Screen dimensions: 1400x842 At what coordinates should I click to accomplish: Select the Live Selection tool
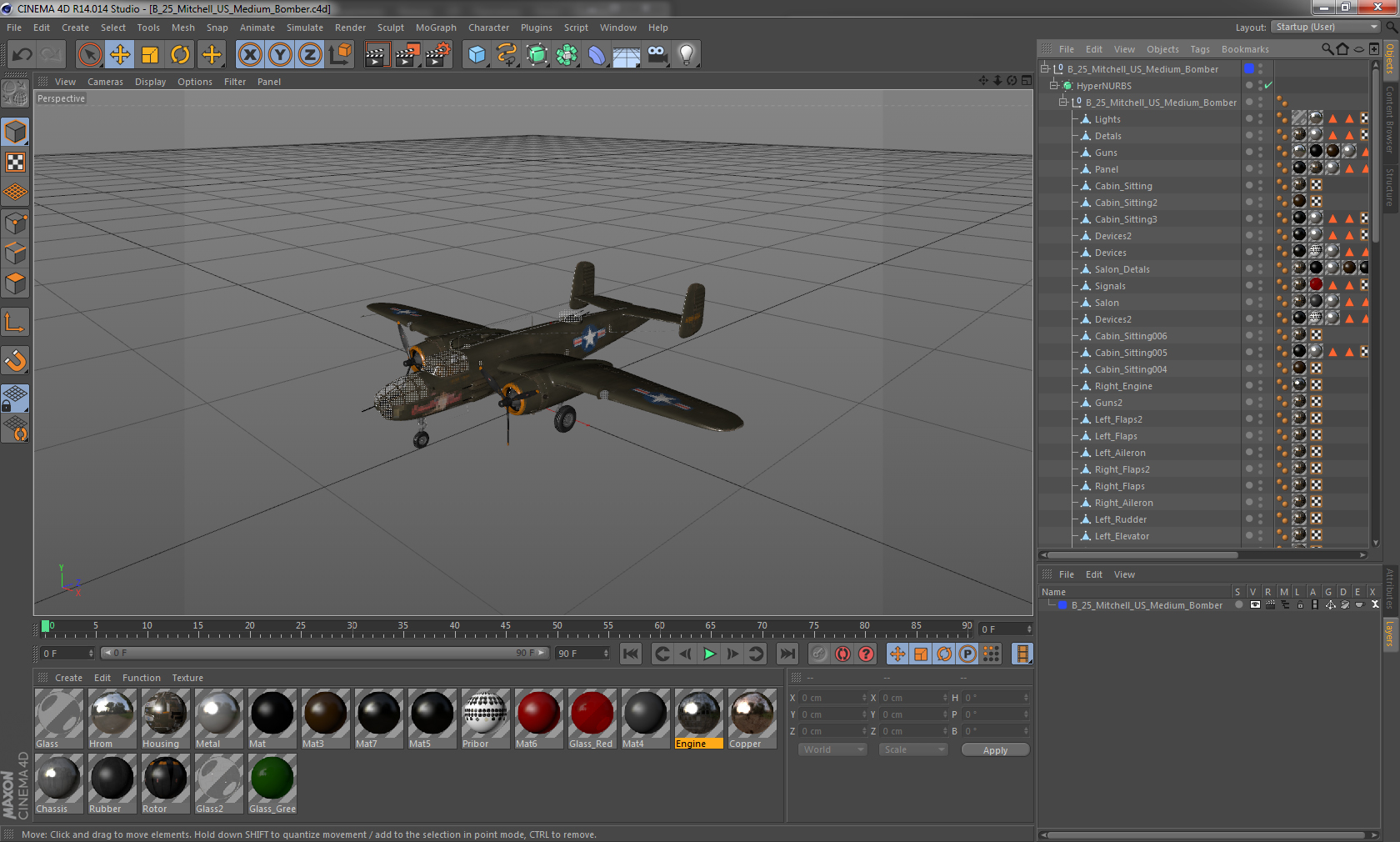coord(89,55)
